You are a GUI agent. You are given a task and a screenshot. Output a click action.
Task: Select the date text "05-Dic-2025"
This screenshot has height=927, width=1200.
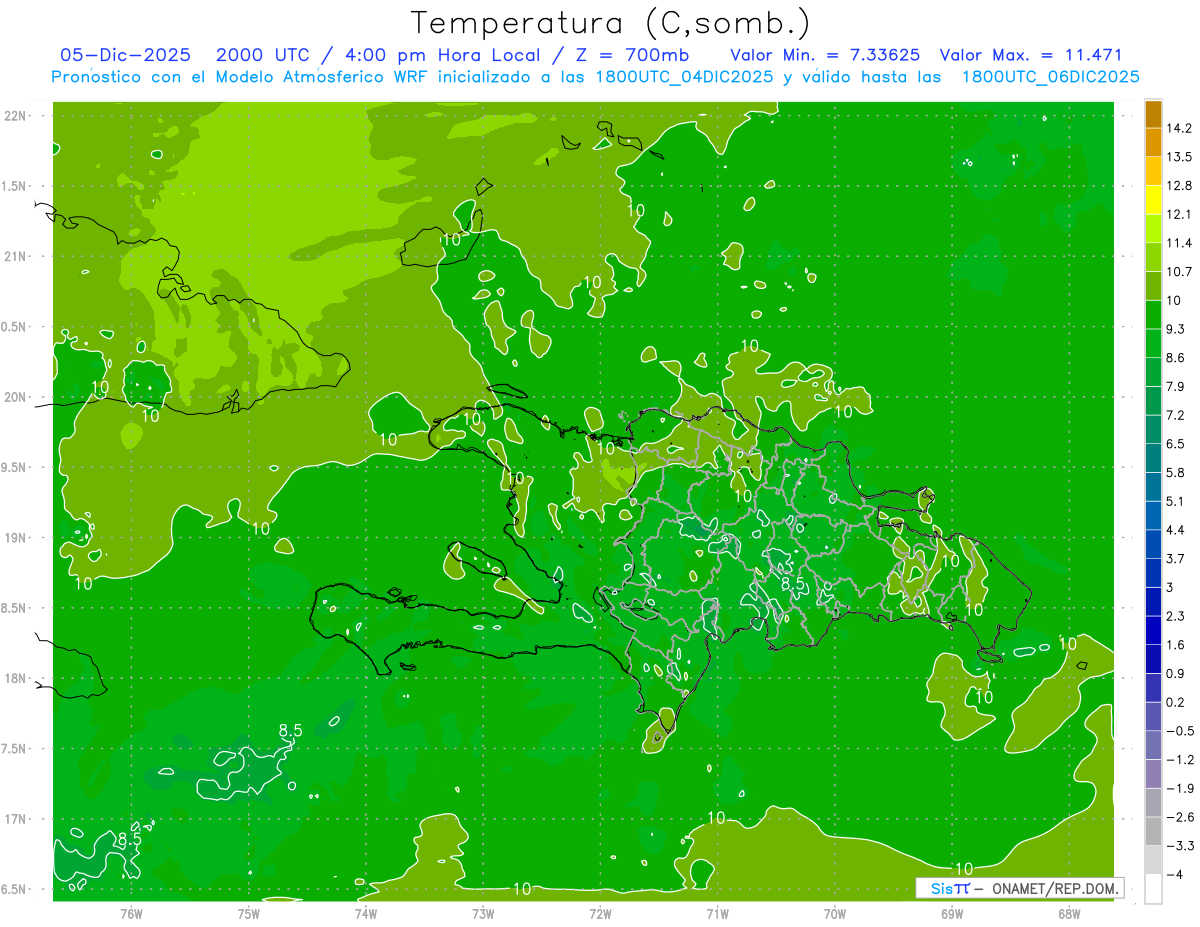[128, 55]
